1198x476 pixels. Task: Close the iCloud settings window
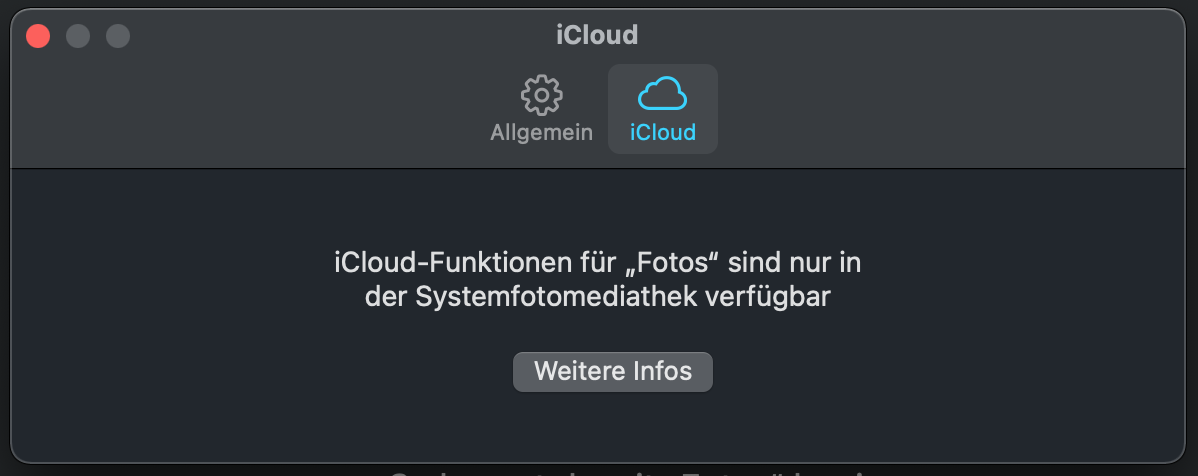(x=38, y=36)
